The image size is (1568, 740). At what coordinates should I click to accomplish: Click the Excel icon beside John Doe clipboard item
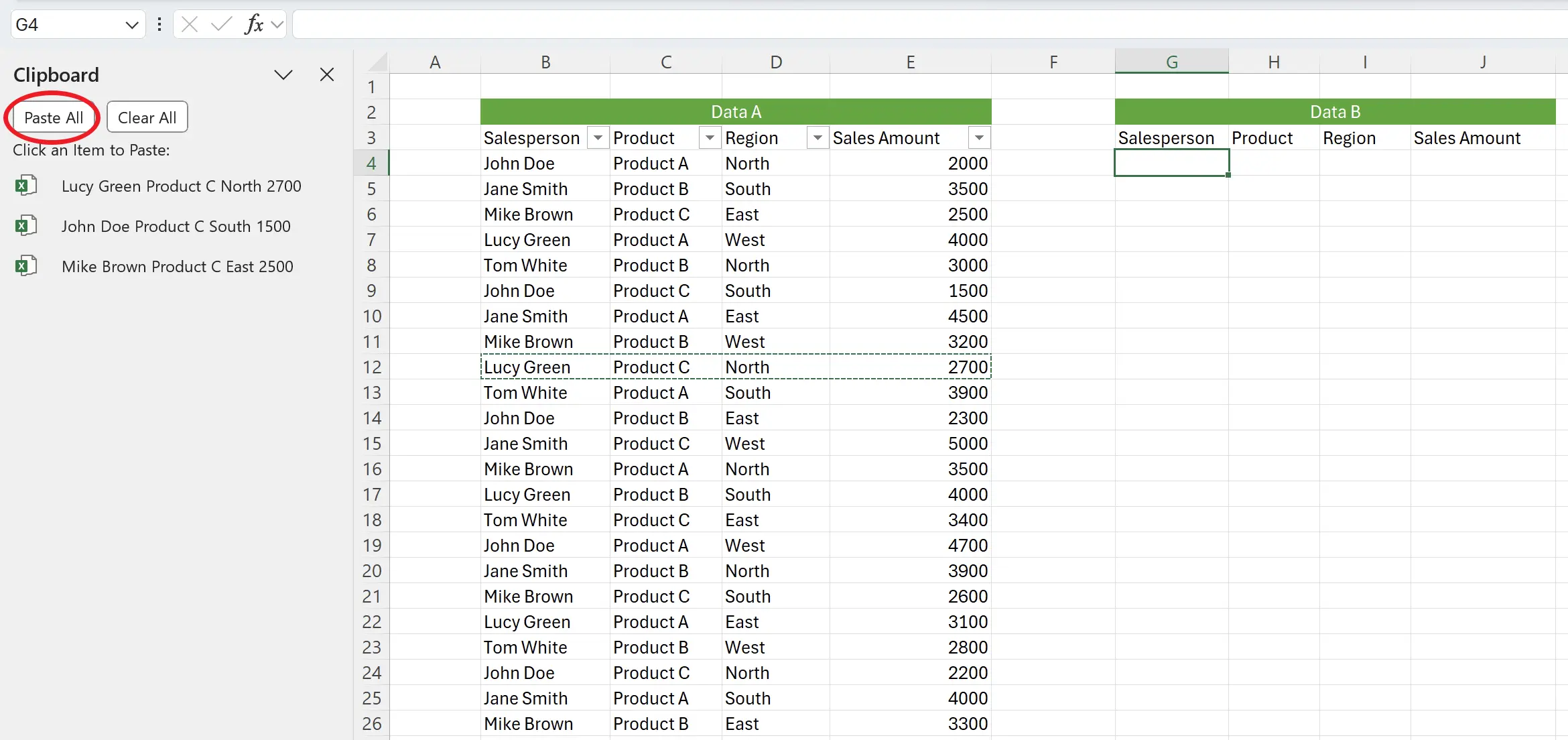25,226
